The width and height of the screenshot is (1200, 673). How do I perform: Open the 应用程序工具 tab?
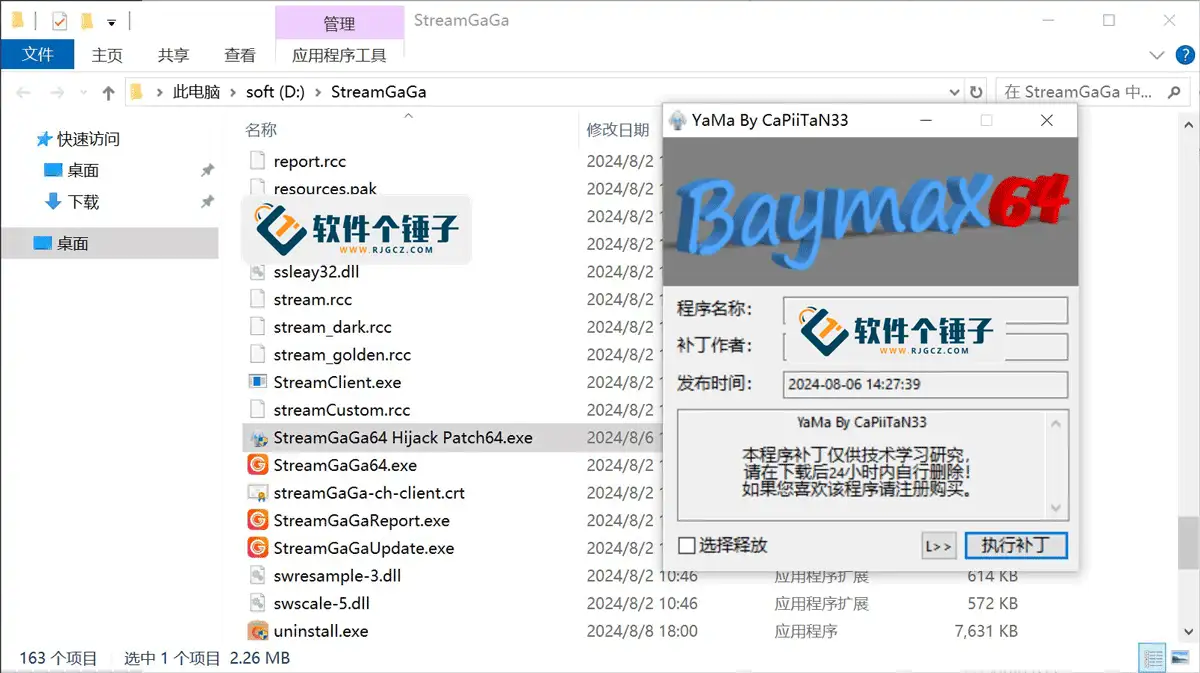340,55
